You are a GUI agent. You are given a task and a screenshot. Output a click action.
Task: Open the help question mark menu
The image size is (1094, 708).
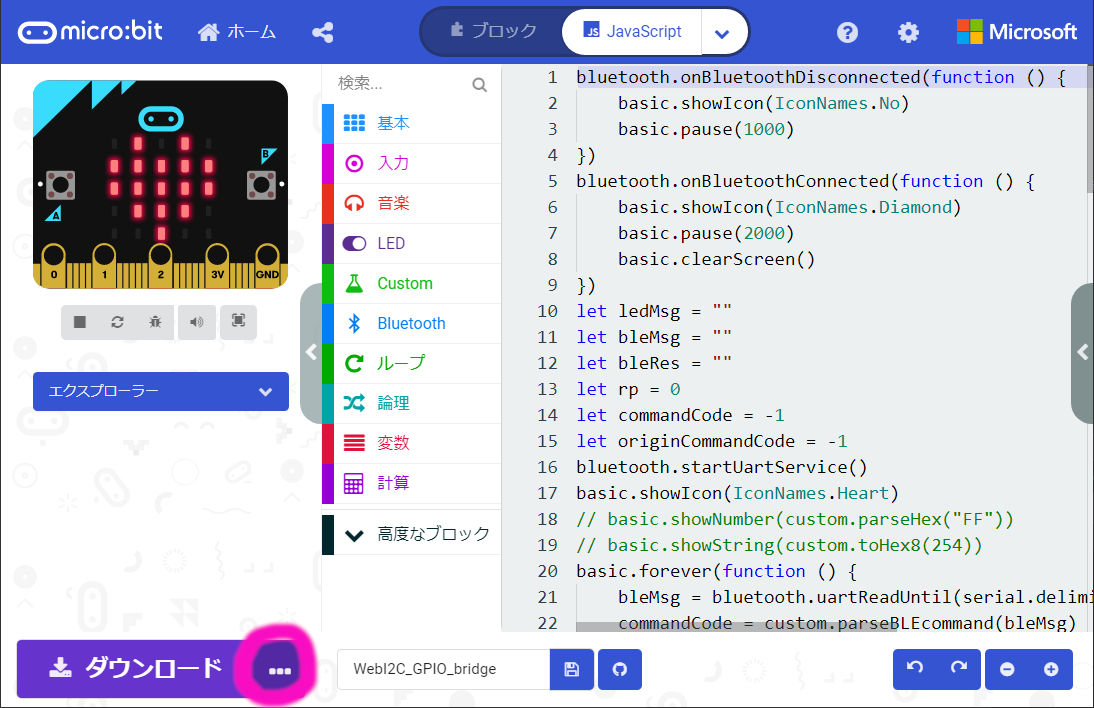847,33
